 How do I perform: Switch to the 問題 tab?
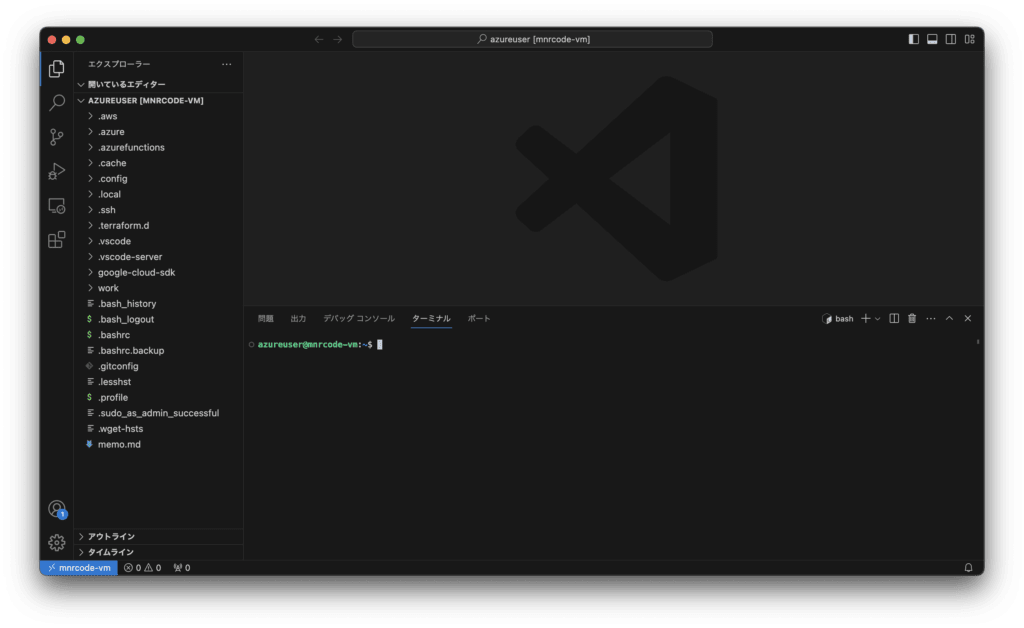click(266, 319)
